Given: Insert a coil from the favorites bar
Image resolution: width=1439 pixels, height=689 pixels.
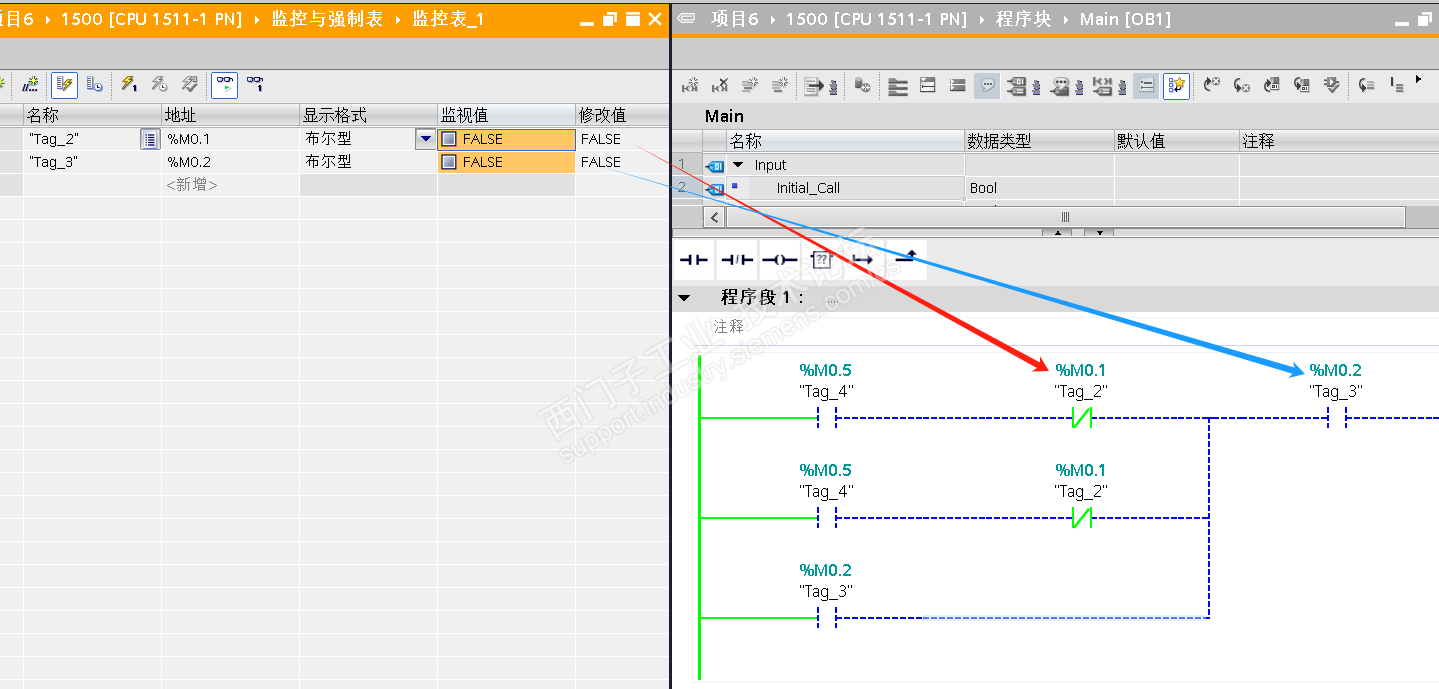Looking at the screenshot, I should [777, 259].
